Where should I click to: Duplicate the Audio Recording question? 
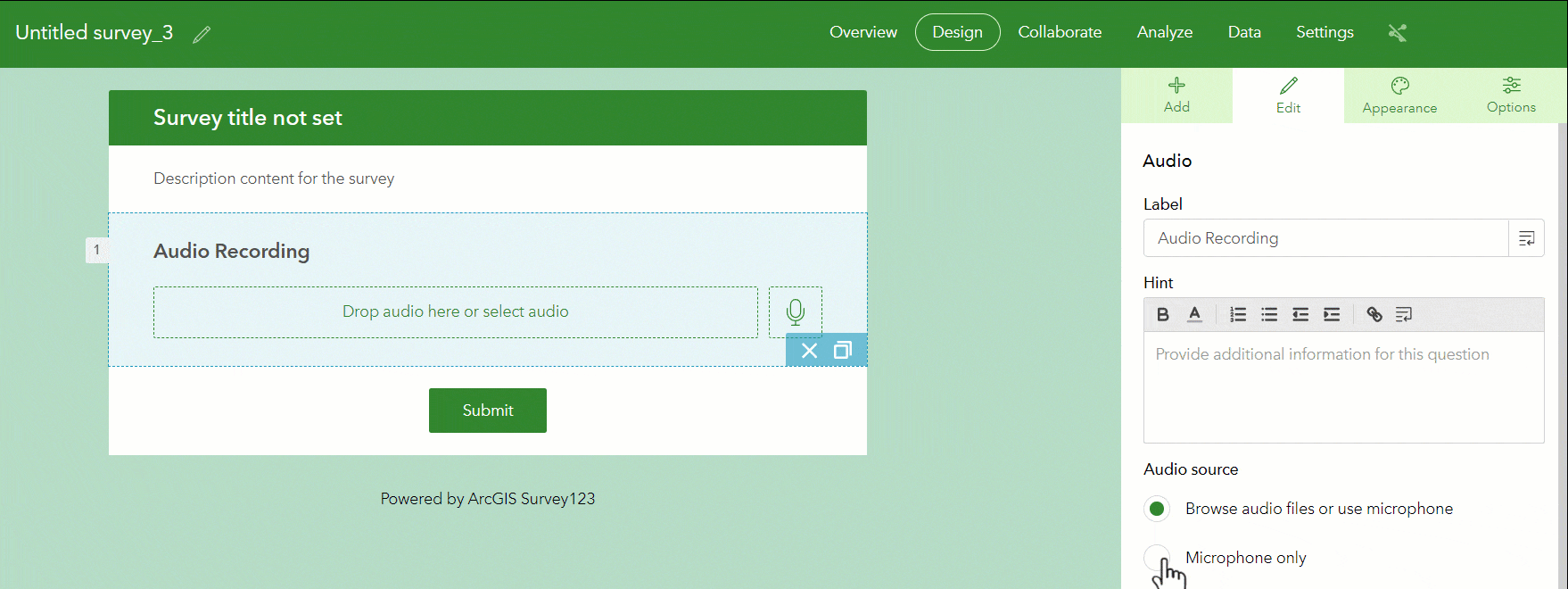tap(842, 351)
